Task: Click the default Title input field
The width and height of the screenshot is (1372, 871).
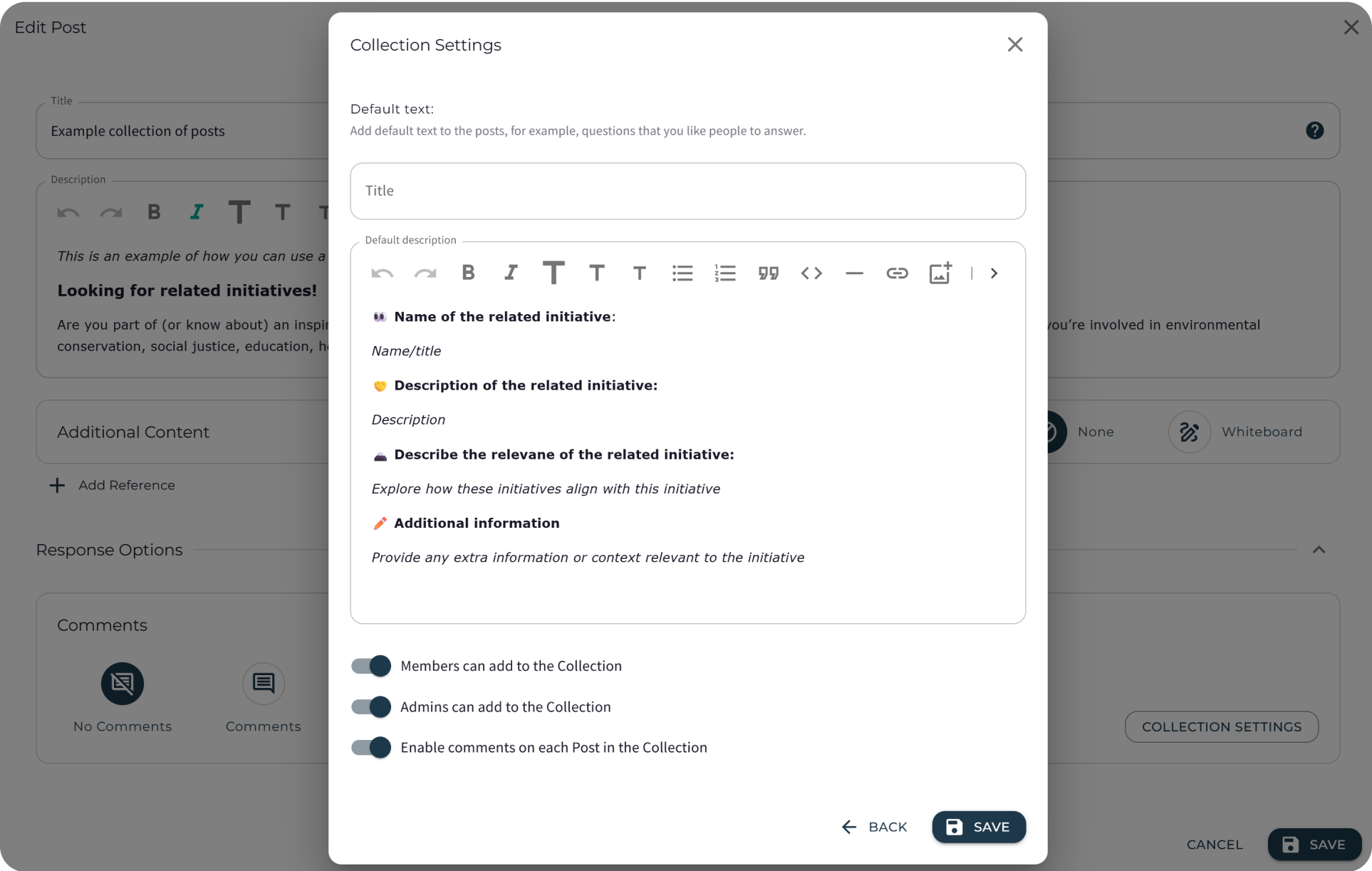Action: click(687, 191)
